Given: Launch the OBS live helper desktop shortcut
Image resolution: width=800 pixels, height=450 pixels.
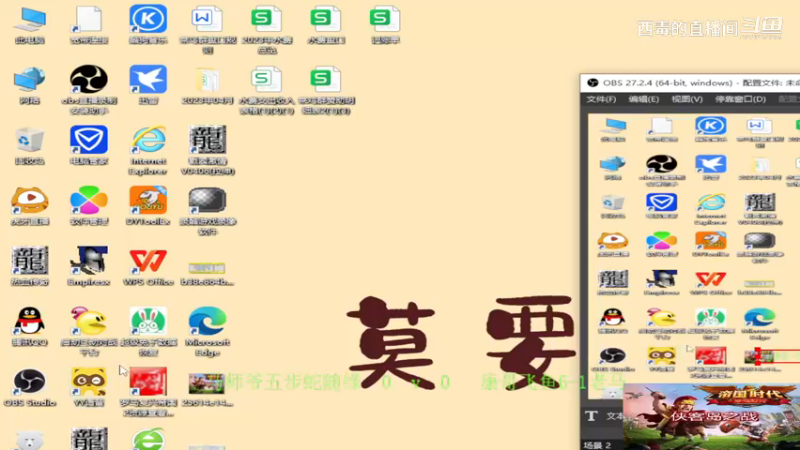Looking at the screenshot, I should click(89, 89).
